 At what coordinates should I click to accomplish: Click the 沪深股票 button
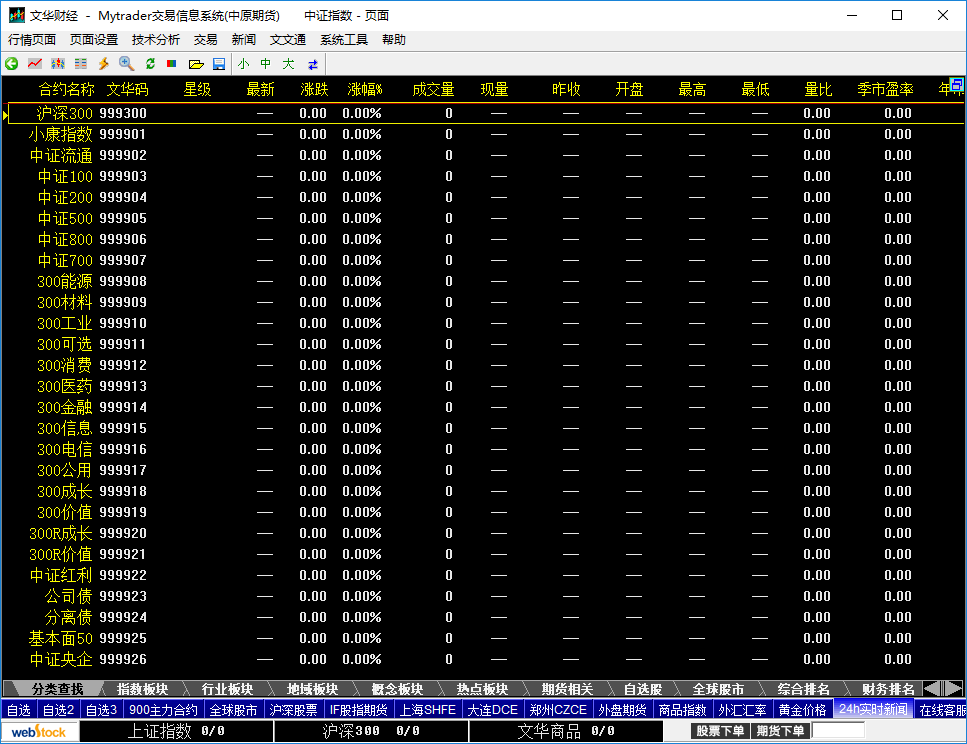pos(294,710)
